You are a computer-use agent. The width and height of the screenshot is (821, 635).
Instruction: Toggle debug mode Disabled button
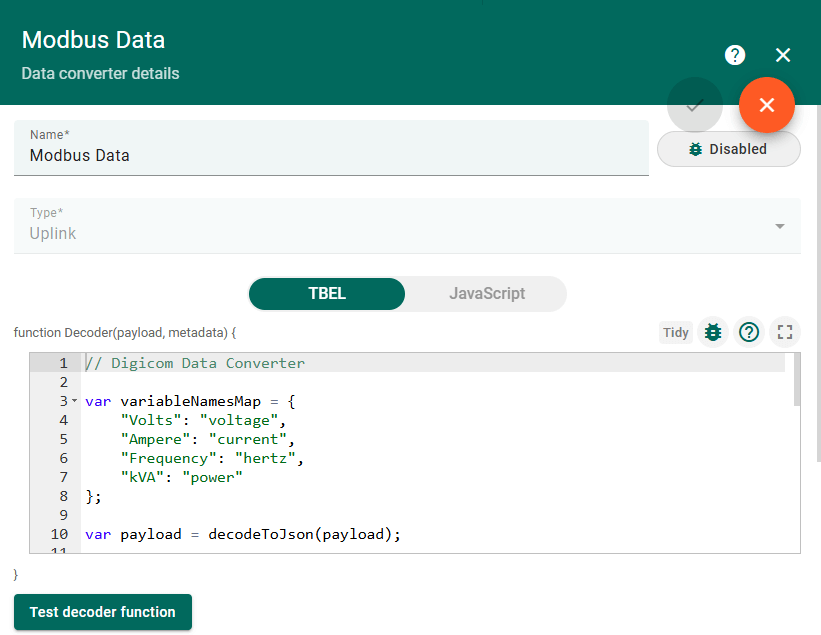tap(728, 149)
